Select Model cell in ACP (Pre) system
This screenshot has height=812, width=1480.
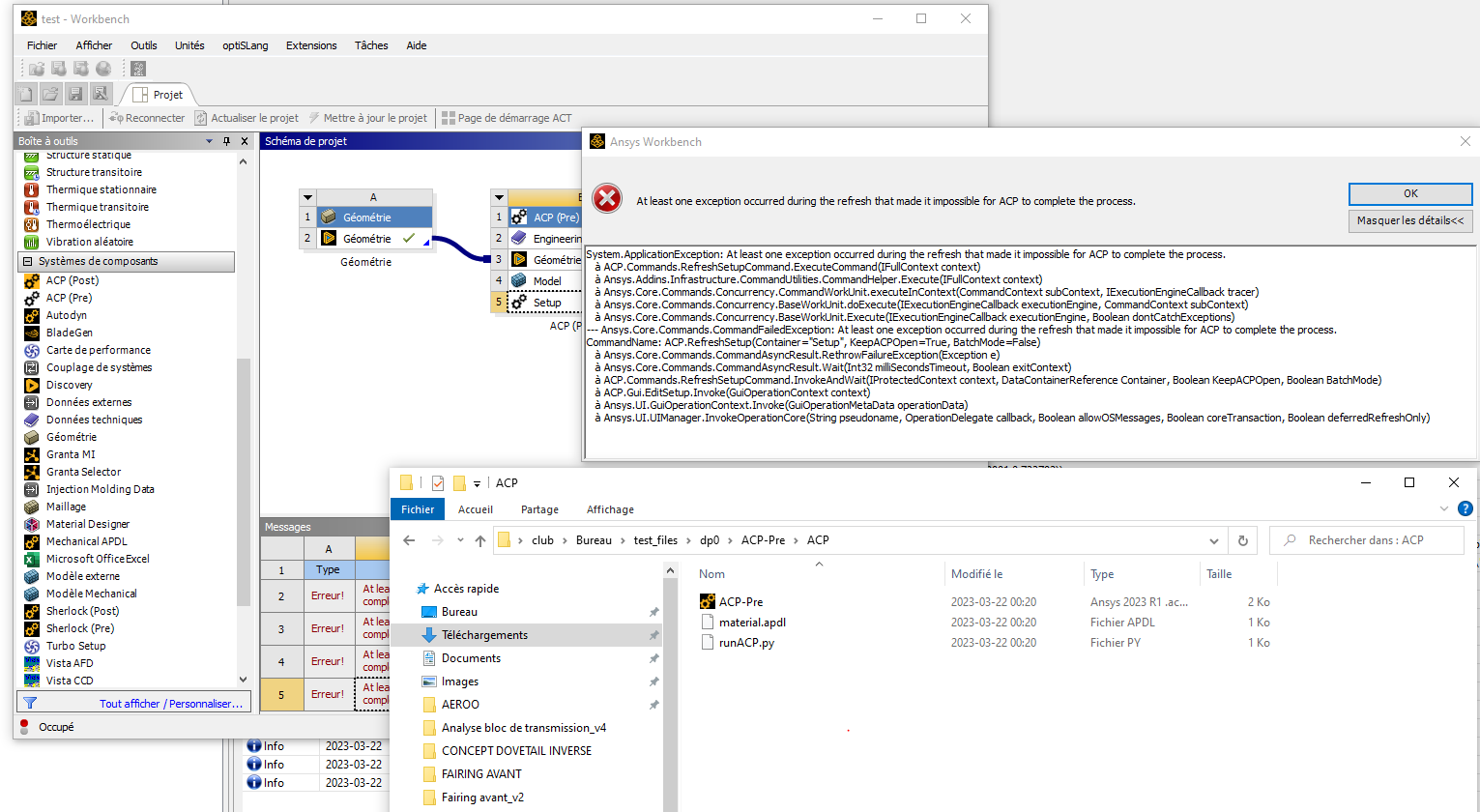(x=546, y=281)
